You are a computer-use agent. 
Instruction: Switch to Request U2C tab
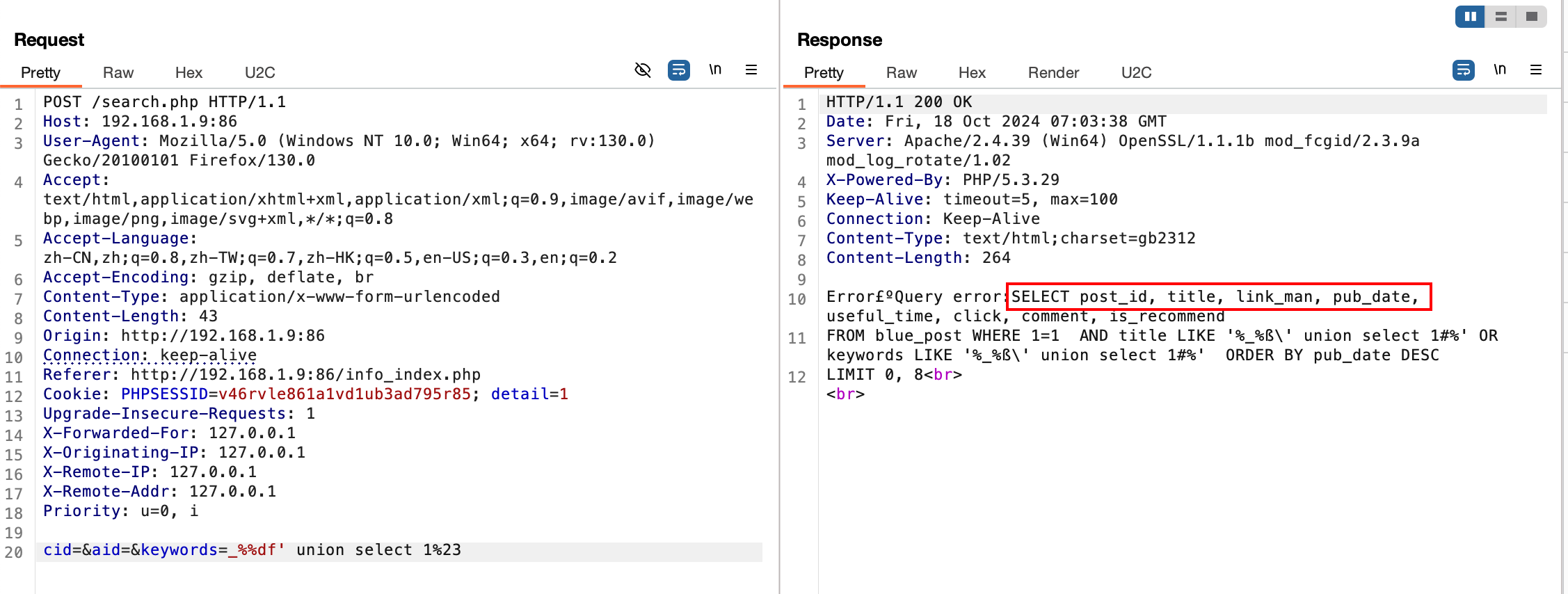pyautogui.click(x=260, y=73)
